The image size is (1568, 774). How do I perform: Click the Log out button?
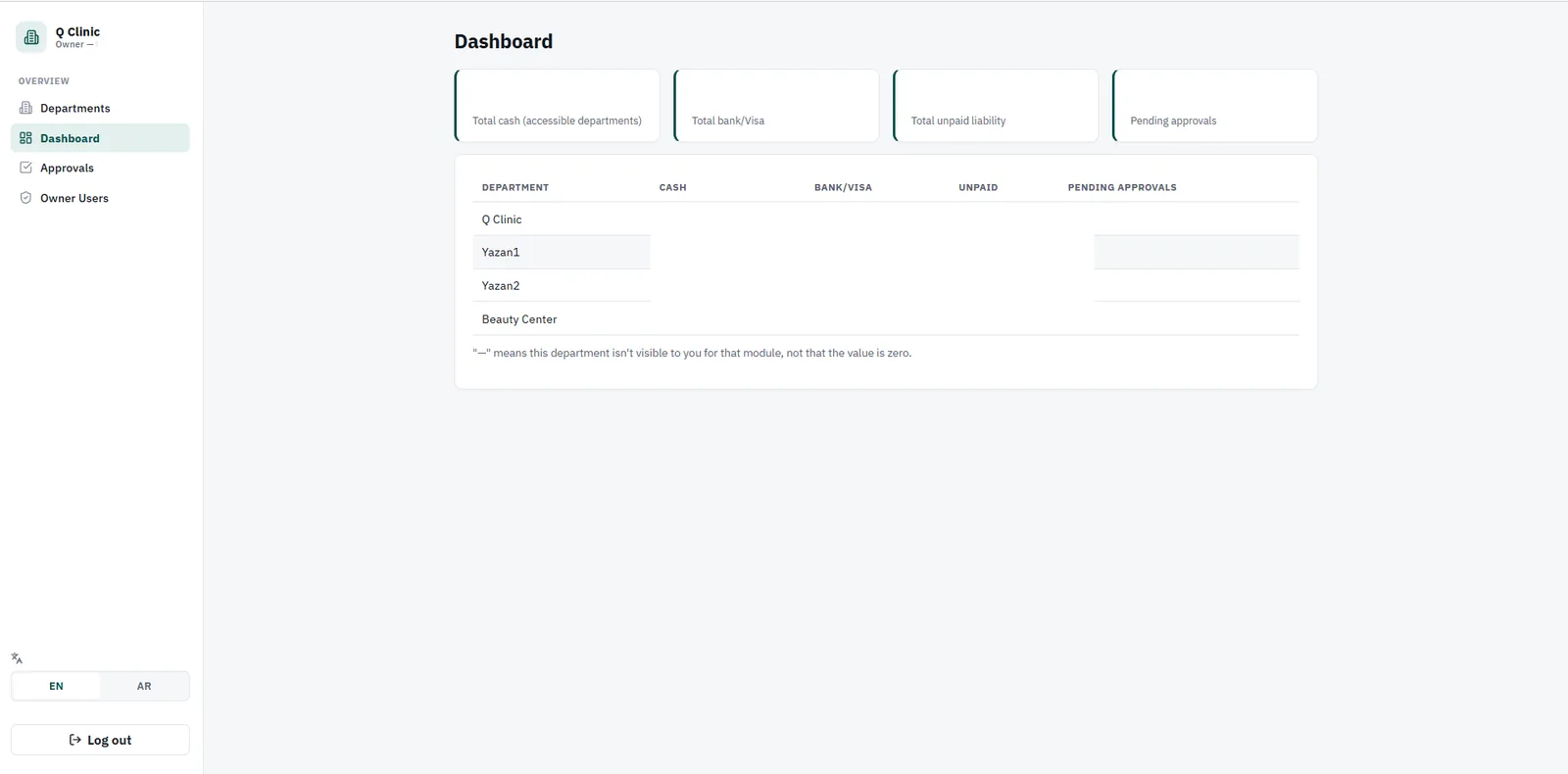[100, 740]
